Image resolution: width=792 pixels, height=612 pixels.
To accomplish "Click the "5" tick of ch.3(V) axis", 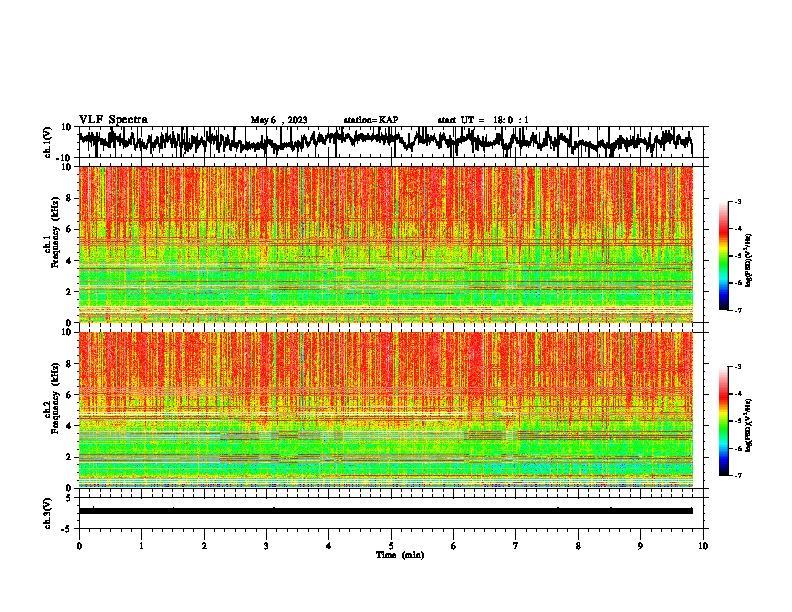I will point(69,497).
